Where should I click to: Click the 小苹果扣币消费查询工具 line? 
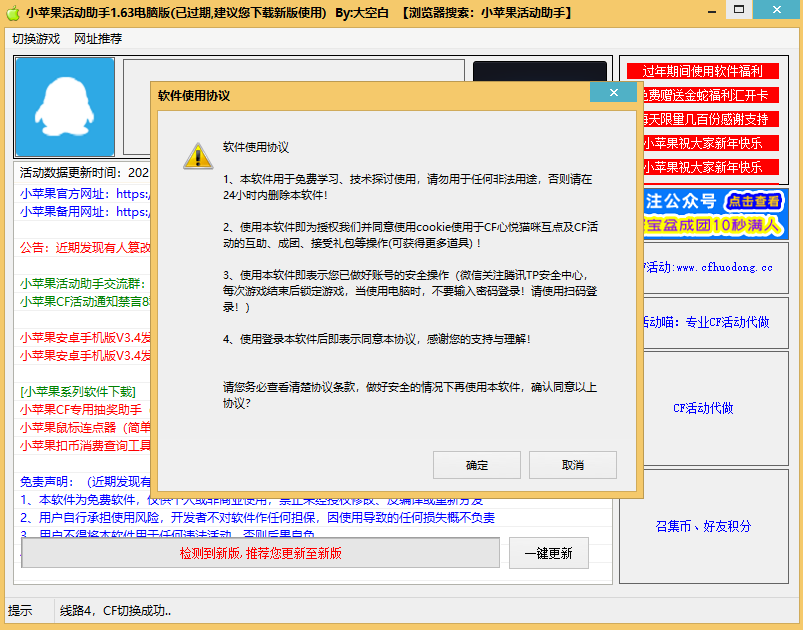click(85, 446)
